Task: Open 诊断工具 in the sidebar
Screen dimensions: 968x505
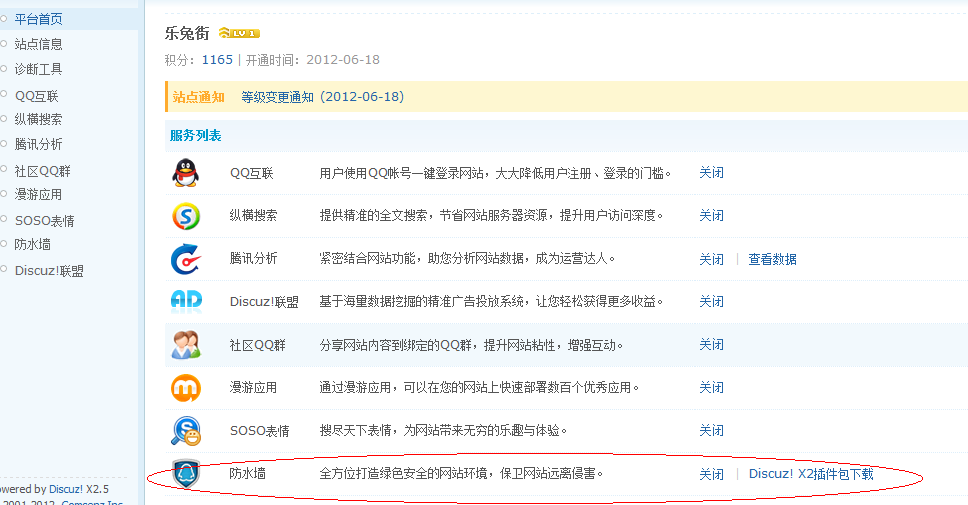Action: click(38, 69)
